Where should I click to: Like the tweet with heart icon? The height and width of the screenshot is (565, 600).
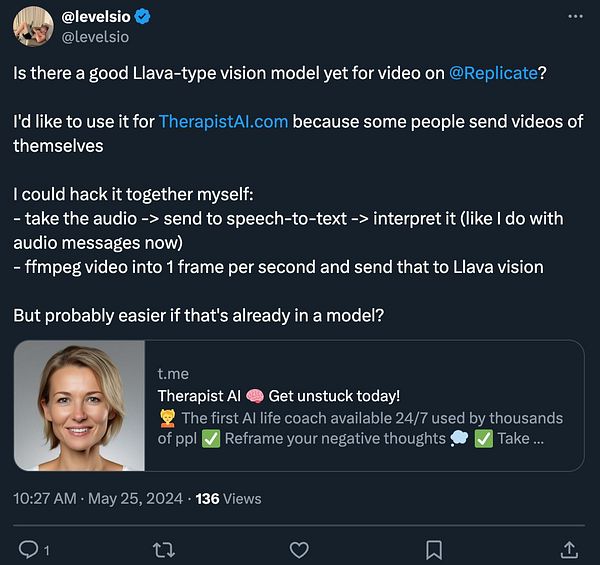(x=298, y=549)
